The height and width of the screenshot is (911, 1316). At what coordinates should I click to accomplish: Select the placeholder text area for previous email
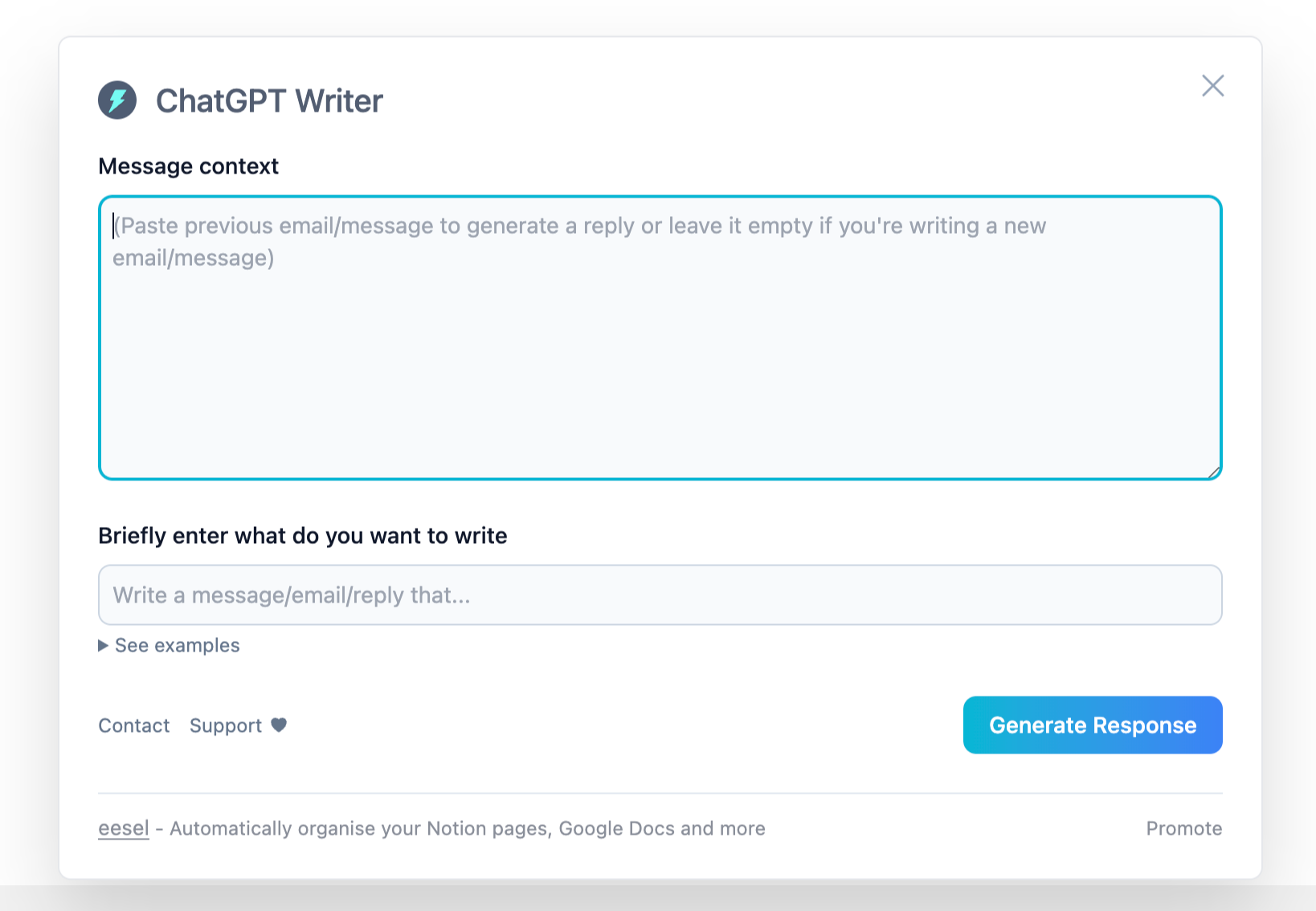(x=578, y=241)
